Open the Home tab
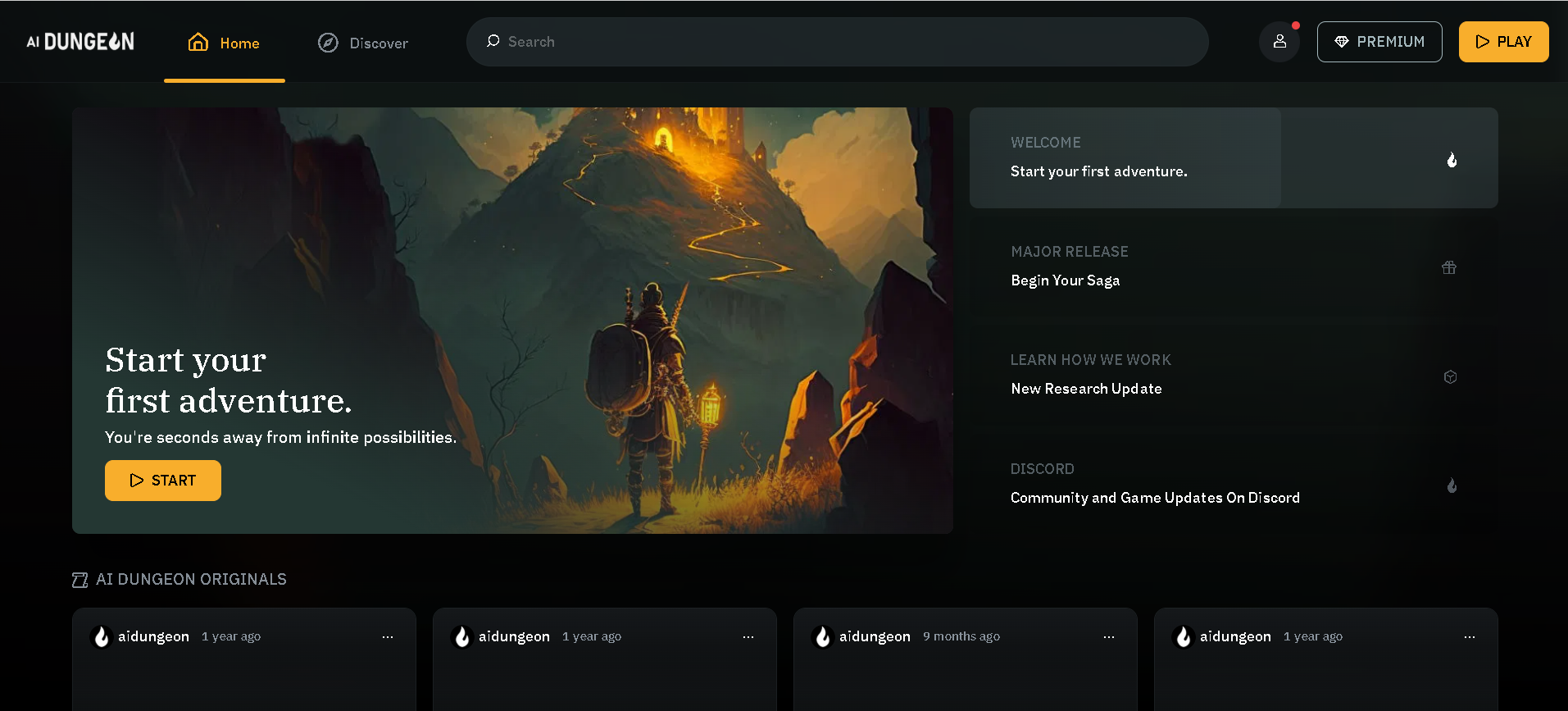Image resolution: width=1568 pixels, height=711 pixels. [224, 43]
